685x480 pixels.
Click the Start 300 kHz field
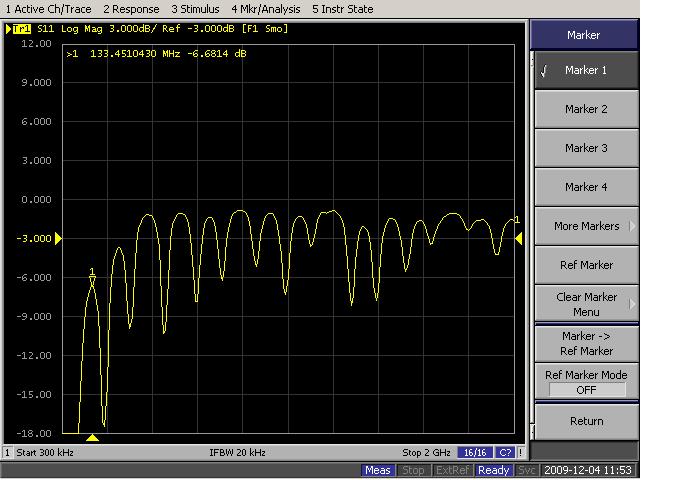45,452
